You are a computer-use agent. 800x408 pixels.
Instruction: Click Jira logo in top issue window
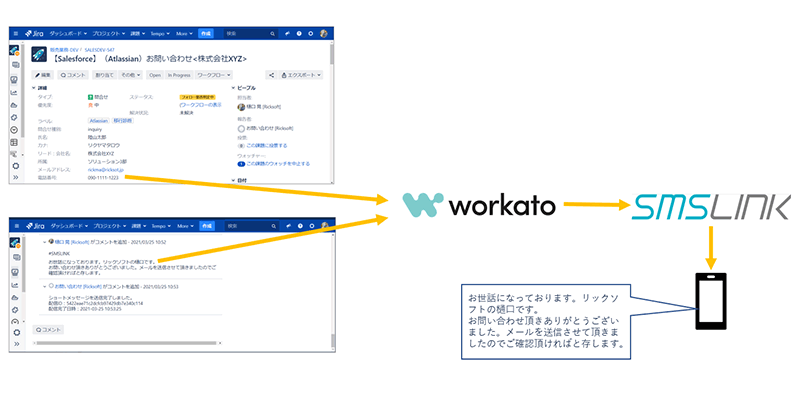click(35, 34)
